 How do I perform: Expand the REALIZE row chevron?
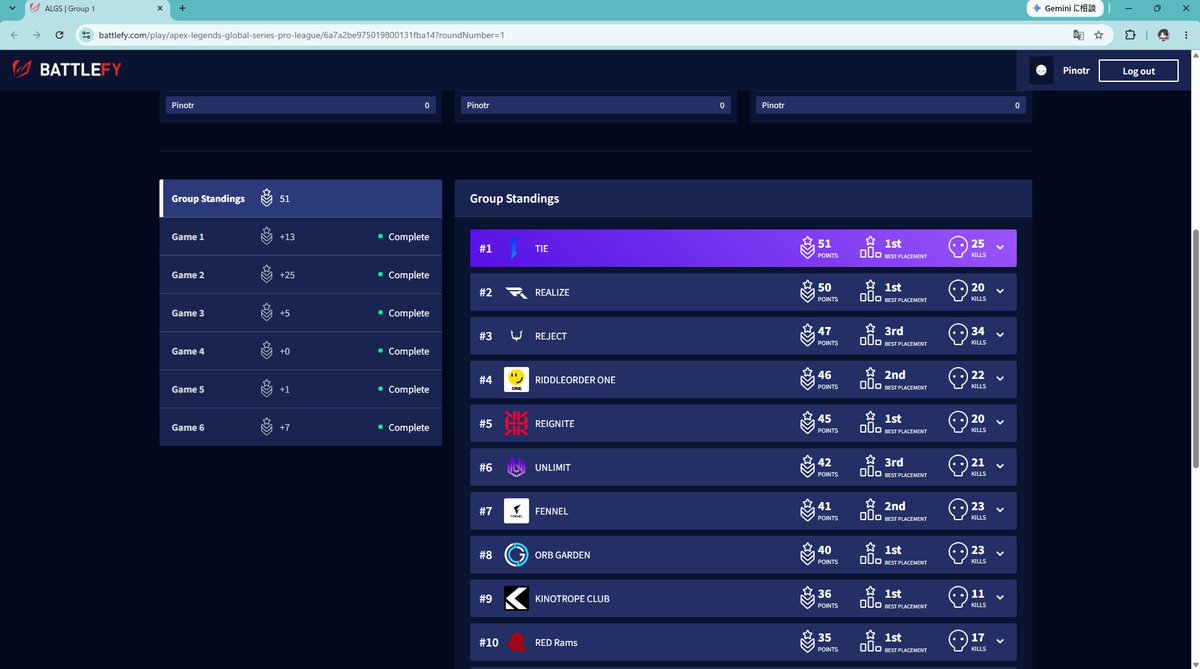(x=1000, y=292)
